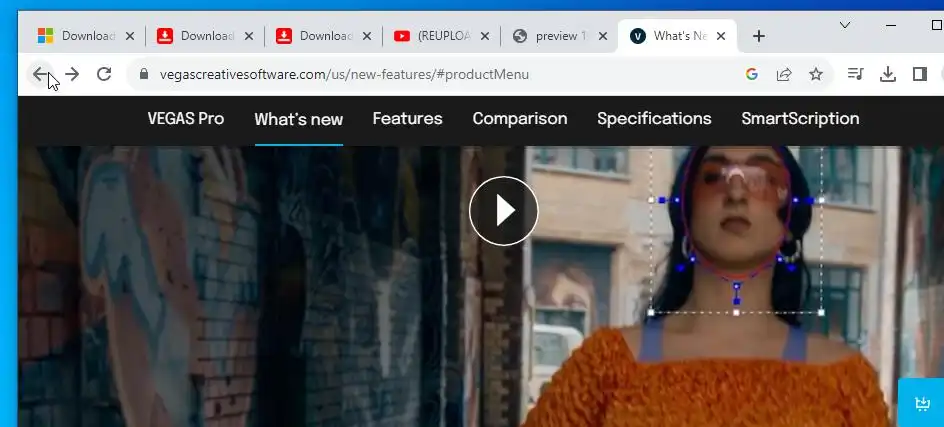Expand the tab search chevron
This screenshot has height=427, width=944.
[x=845, y=25]
